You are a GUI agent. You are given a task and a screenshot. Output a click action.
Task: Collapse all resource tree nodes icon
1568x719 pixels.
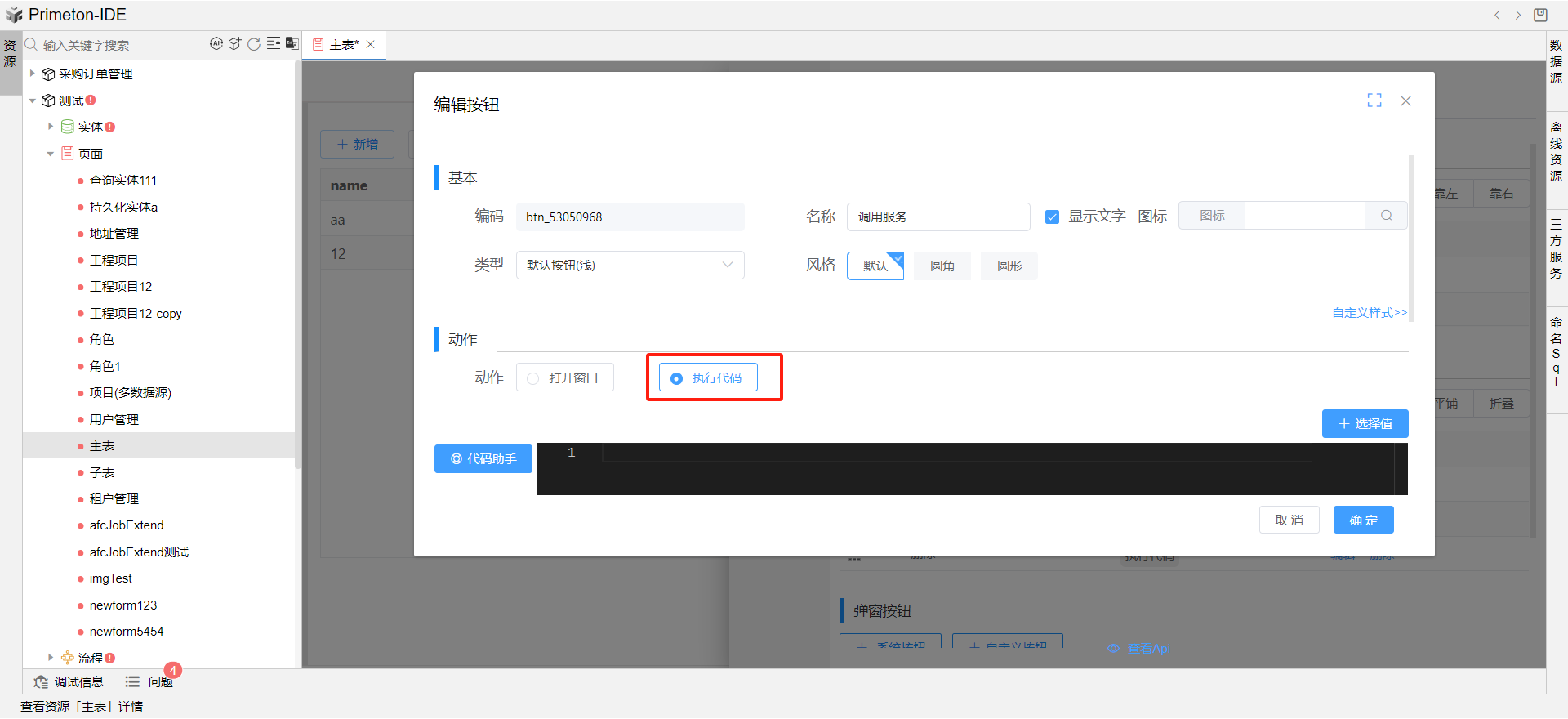click(274, 44)
